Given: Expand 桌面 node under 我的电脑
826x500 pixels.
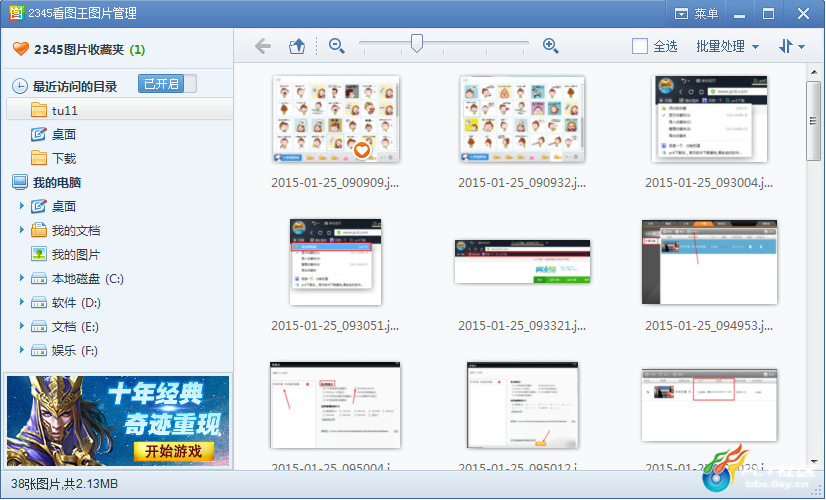Looking at the screenshot, I should 22,205.
